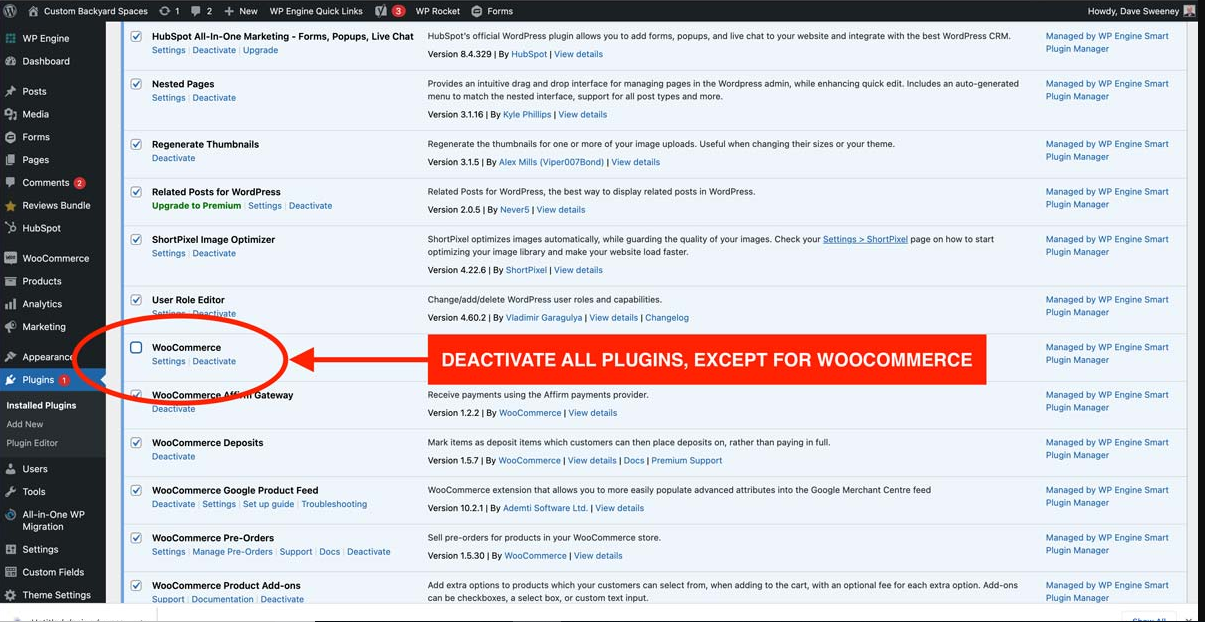Click Upgrade to Premium for Related Posts
This screenshot has height=622, width=1205.
[x=196, y=206]
